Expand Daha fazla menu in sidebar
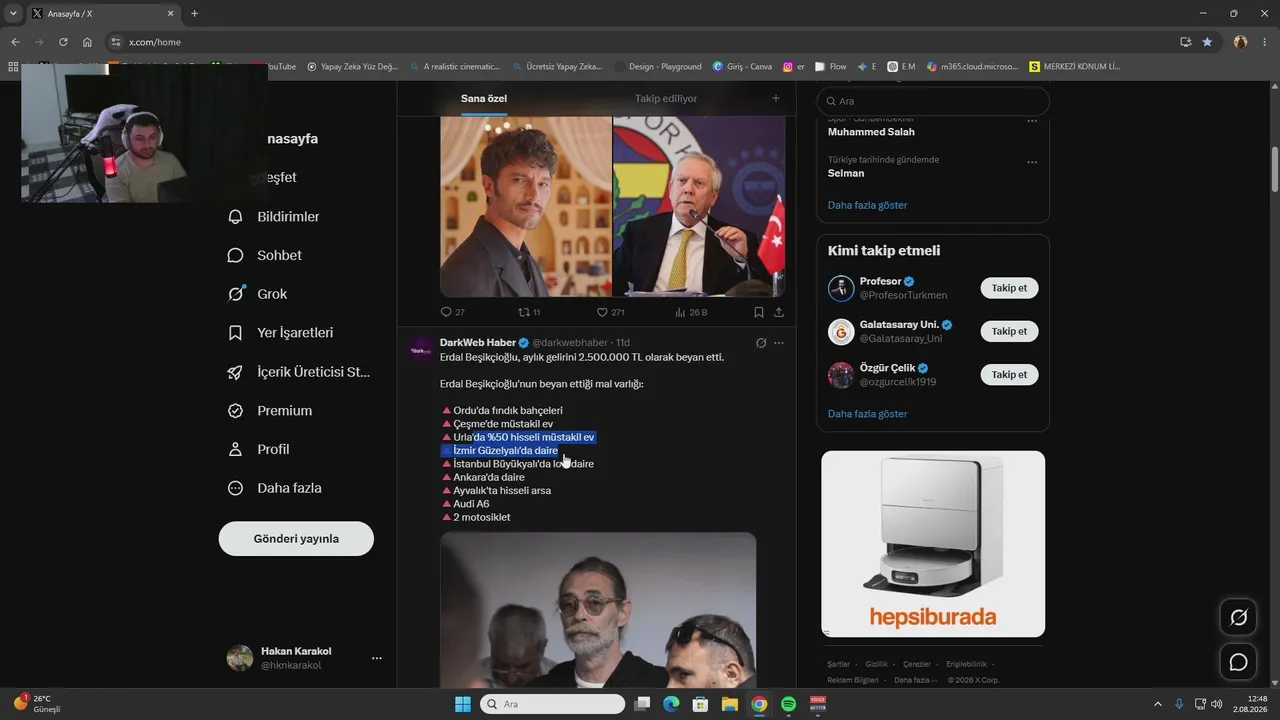This screenshot has height=720, width=1280. (275, 489)
